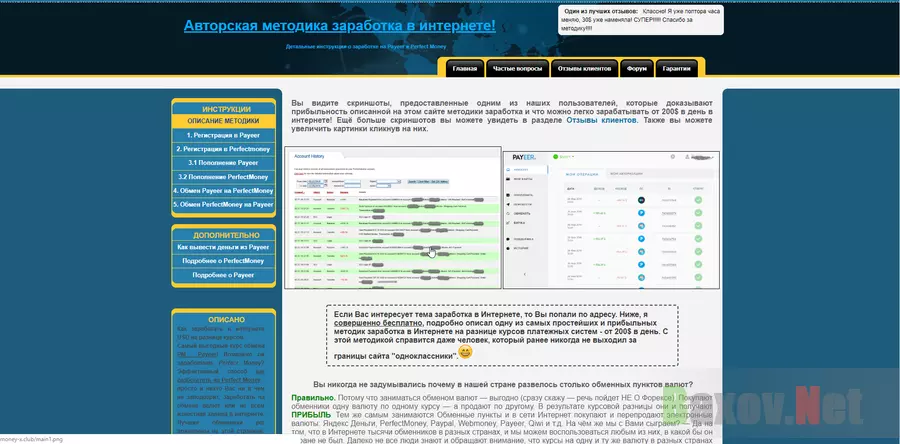Open 'Подробнее о Payeer' sidebar link
This screenshot has height=444, width=900.
223,275
